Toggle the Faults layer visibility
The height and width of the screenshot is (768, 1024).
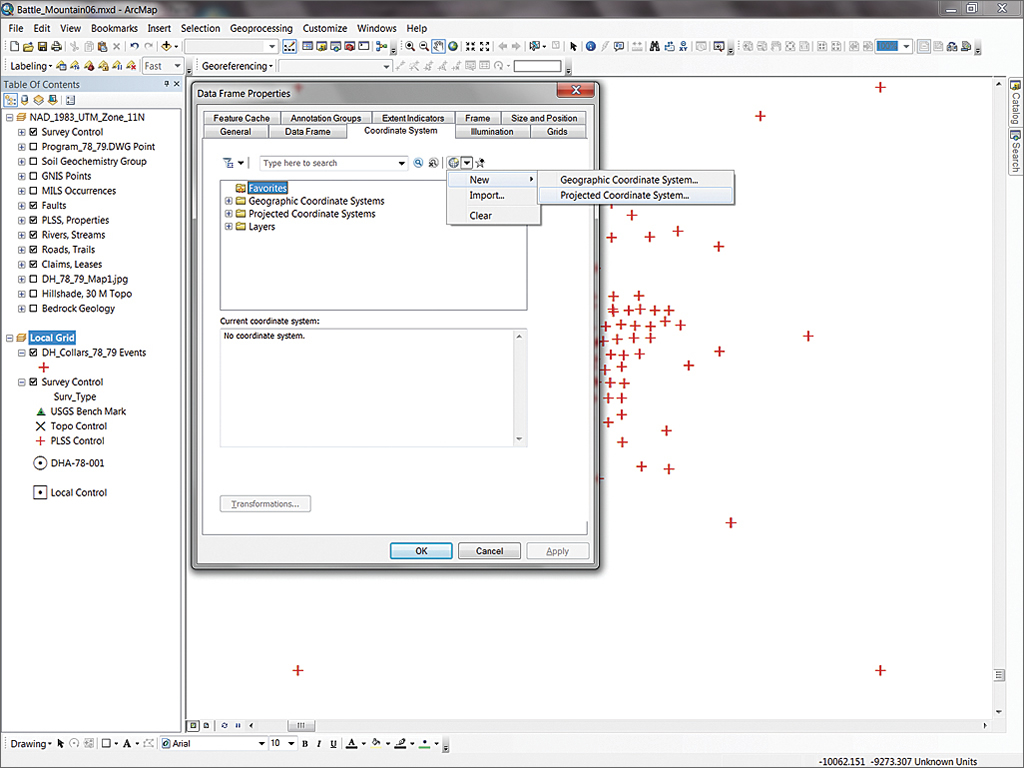coord(33,206)
